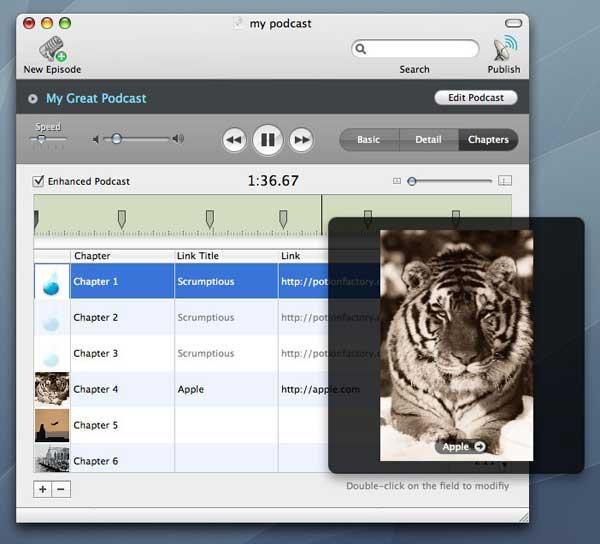Screen dimensions: 600x544
Task: Click the large tiger artwork preview
Action: [x=457, y=345]
